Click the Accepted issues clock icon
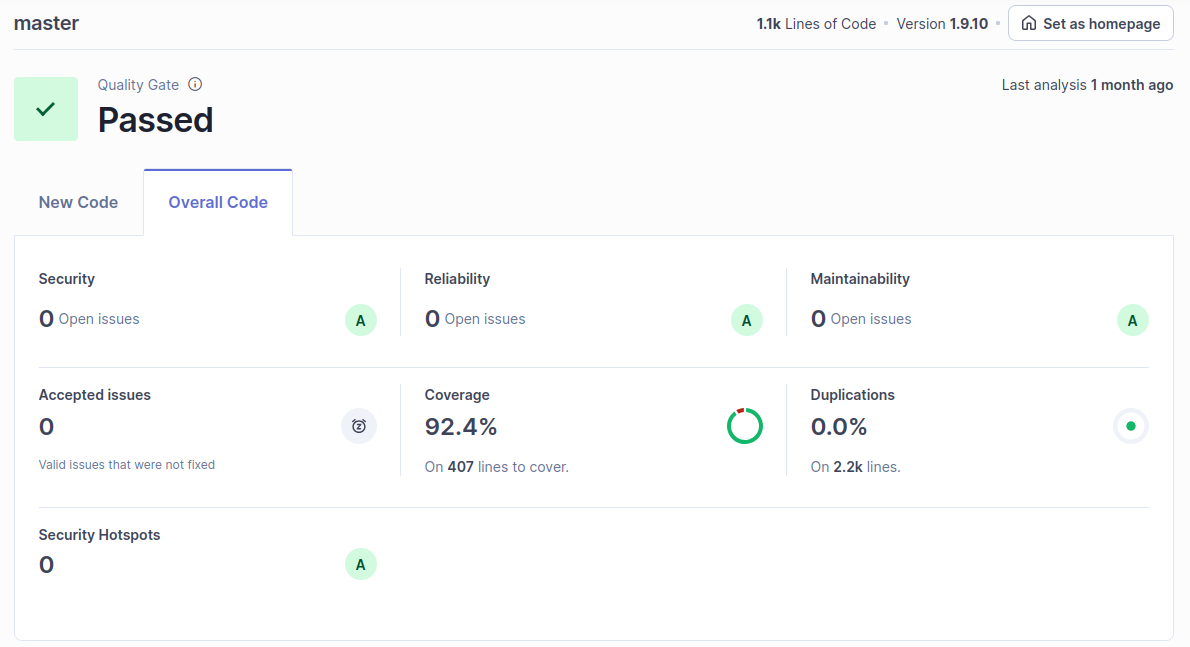 tap(359, 426)
